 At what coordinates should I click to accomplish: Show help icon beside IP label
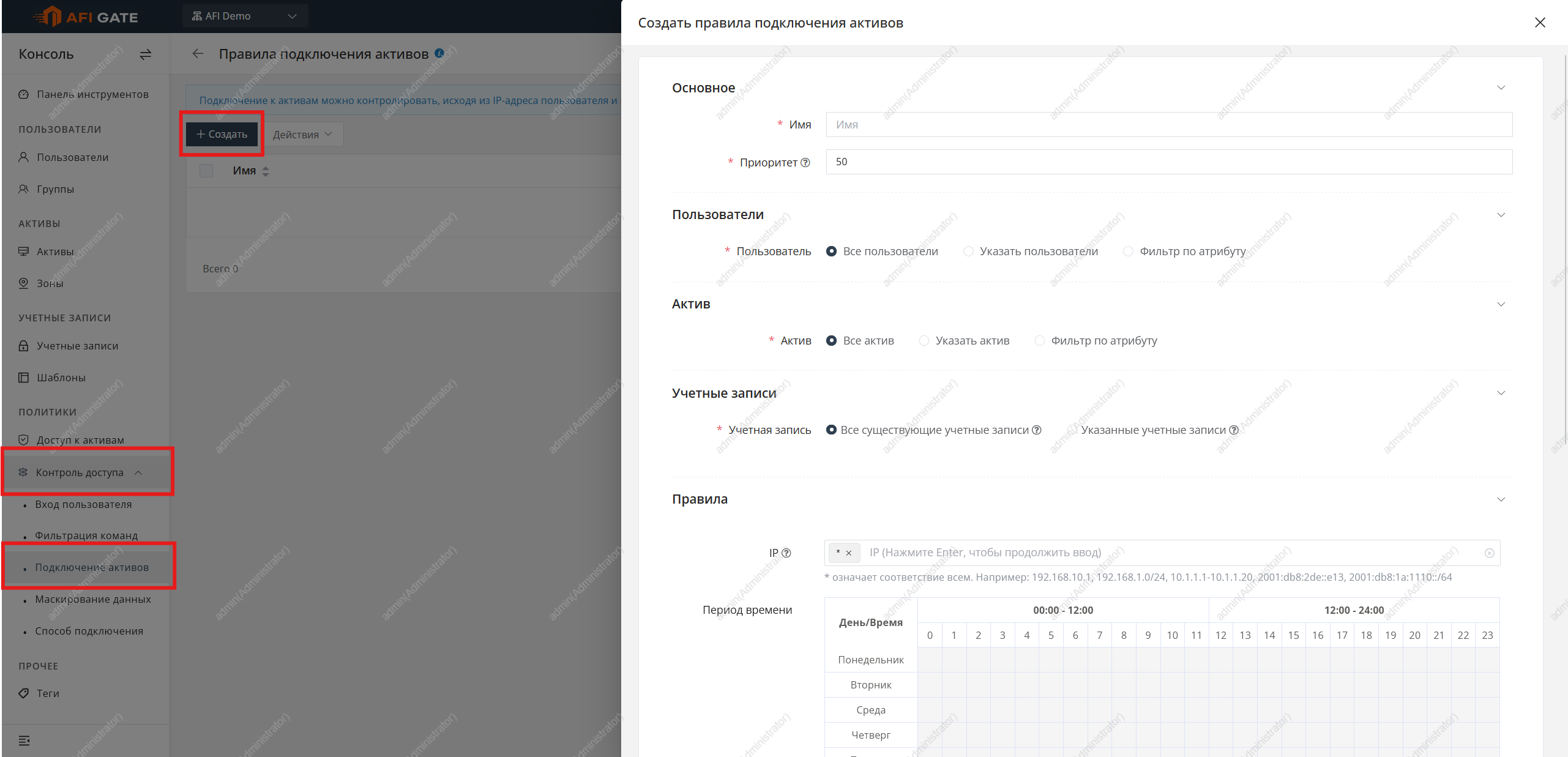[x=786, y=553]
